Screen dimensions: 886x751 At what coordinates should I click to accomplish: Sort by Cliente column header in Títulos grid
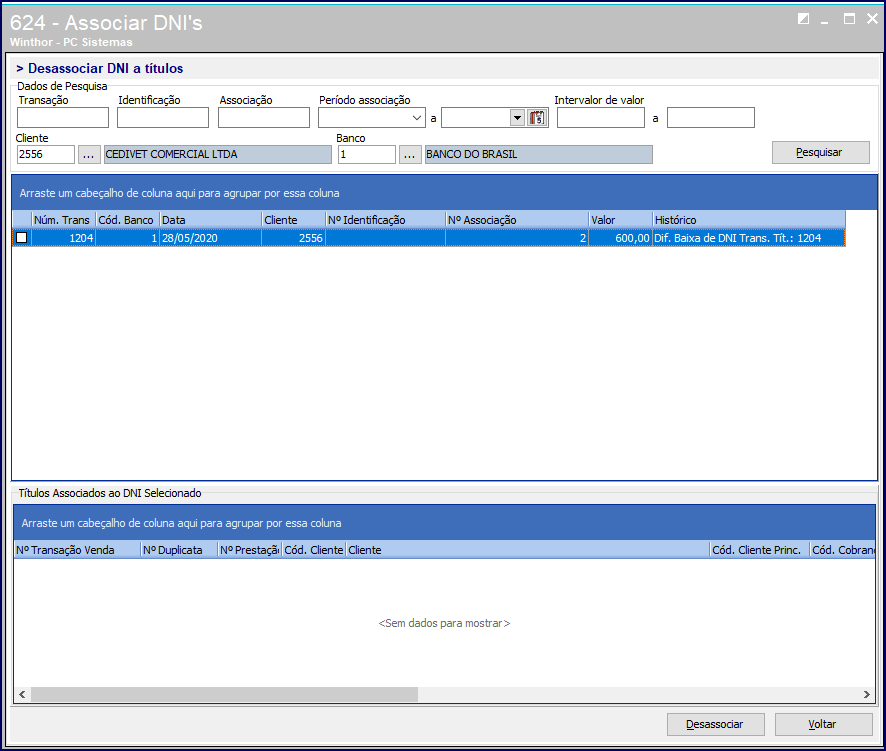(x=527, y=550)
